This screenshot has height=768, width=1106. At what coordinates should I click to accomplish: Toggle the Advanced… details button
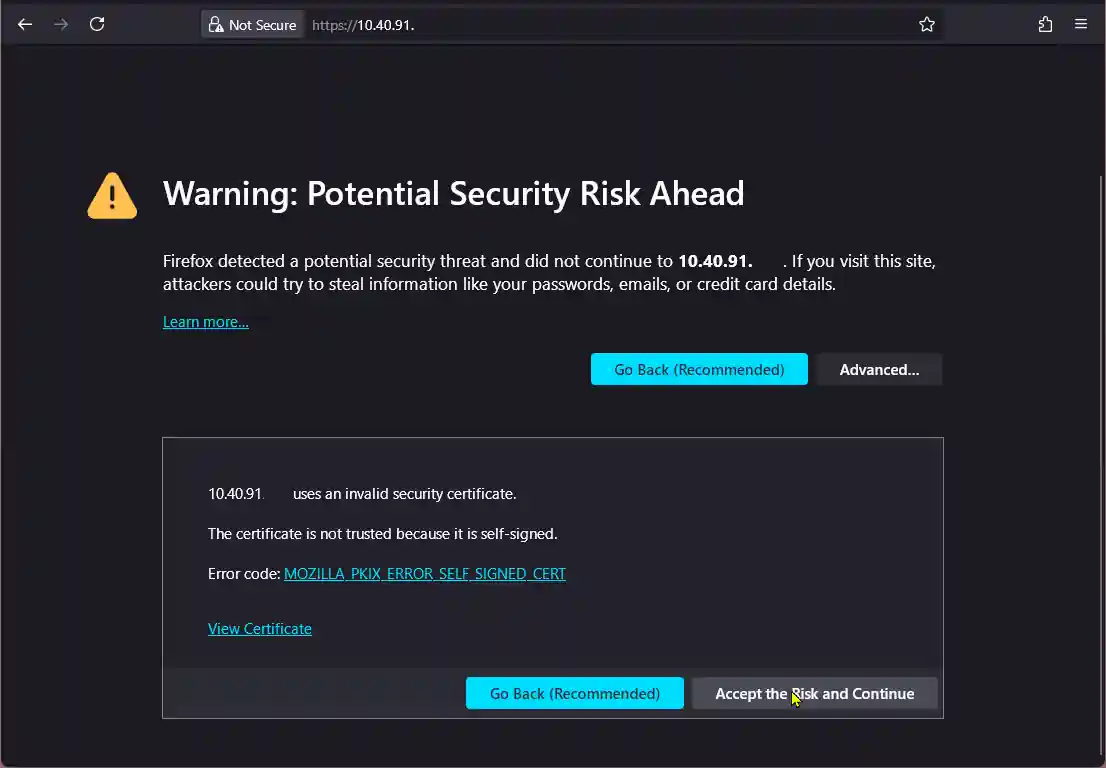tap(879, 370)
